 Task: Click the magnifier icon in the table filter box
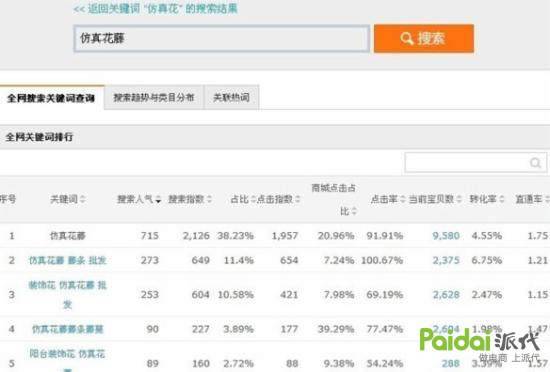535,163
